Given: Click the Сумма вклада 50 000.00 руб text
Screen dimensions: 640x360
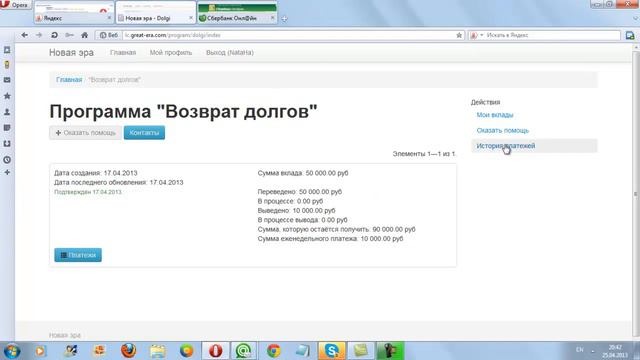Looking at the screenshot, I should (x=303, y=173).
